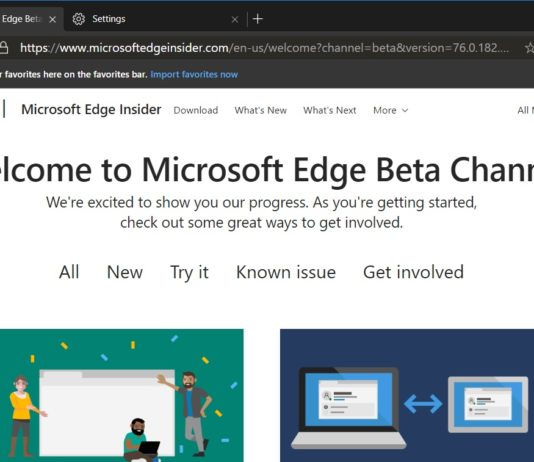Open a new tab with plus button
Screen dimensions: 534x462
click(x=258, y=19)
